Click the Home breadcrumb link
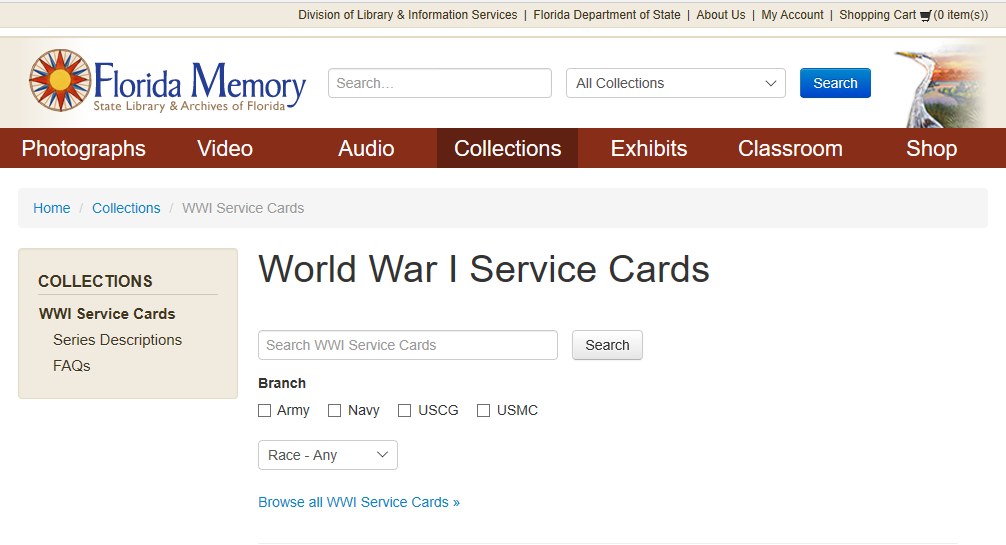The image size is (1006, 545). tap(52, 209)
